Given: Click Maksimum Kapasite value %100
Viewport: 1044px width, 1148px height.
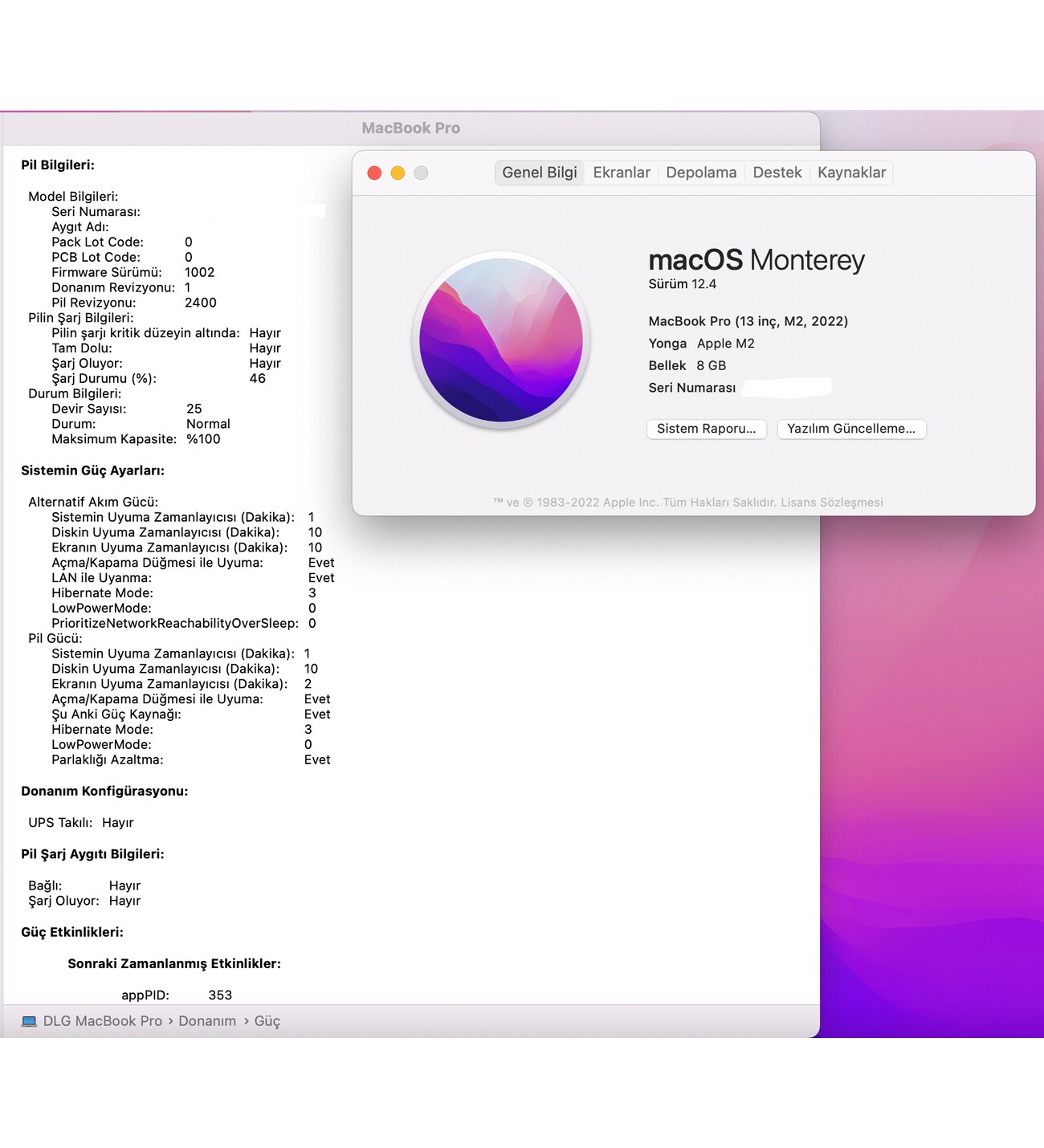Looking at the screenshot, I should click(x=203, y=439).
